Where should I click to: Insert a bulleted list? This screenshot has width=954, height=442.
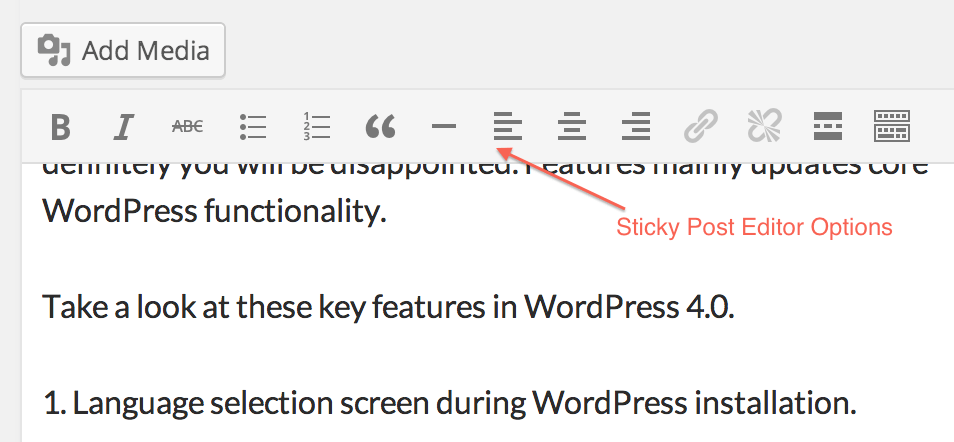point(252,127)
